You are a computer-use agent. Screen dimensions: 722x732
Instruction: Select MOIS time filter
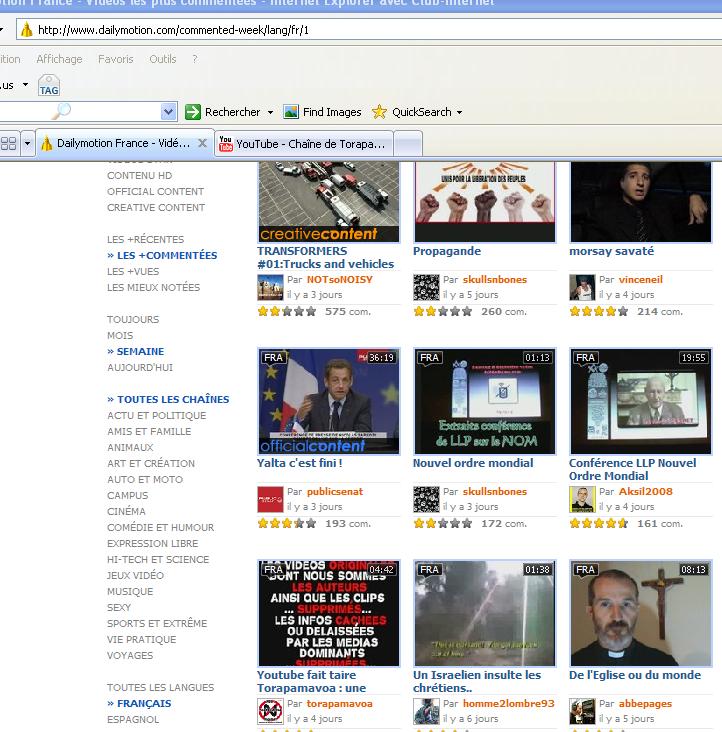120,335
